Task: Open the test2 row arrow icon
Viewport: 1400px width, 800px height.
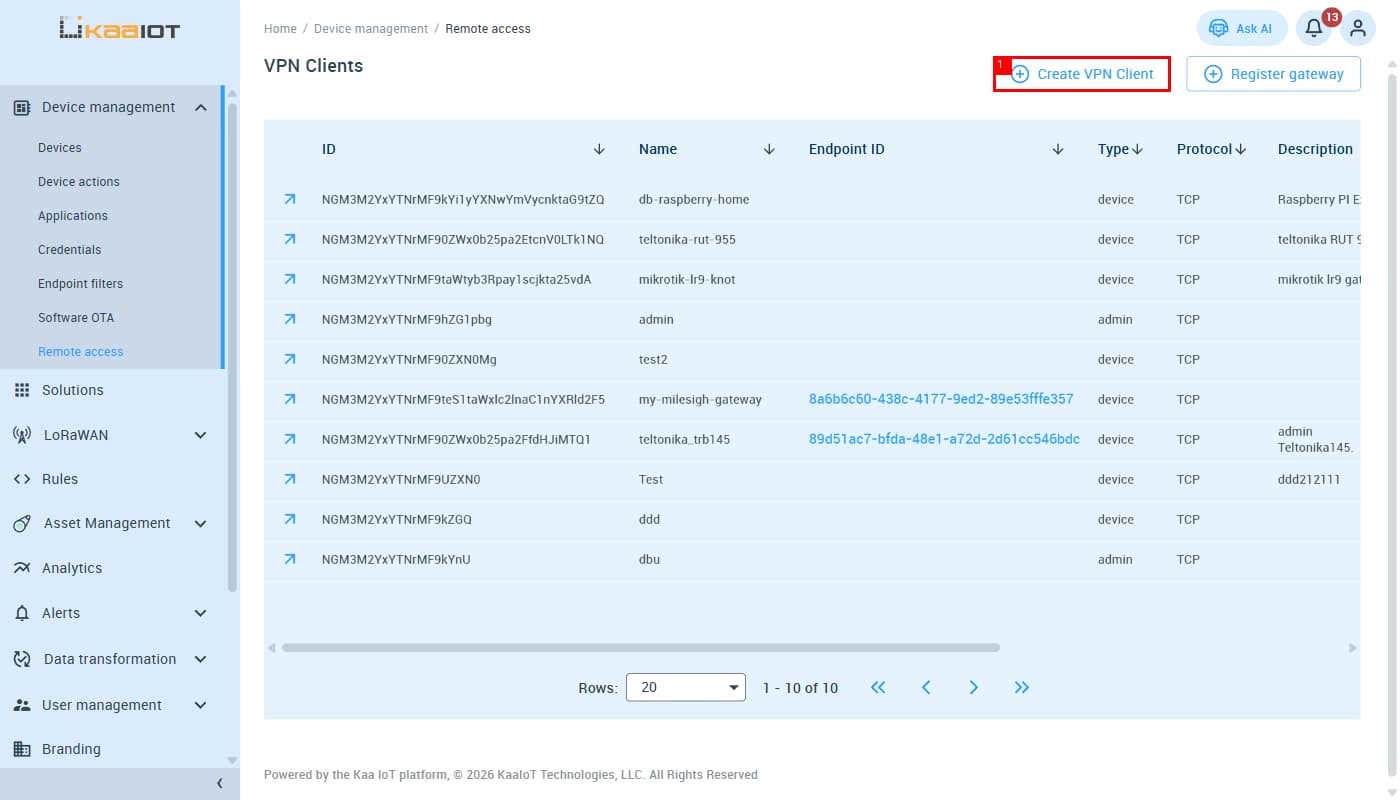Action: pos(289,359)
